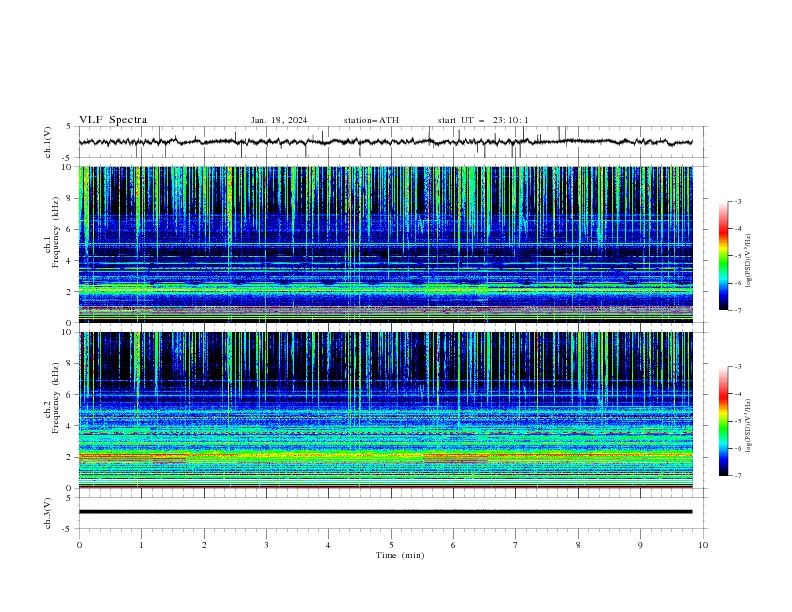
Task: Open the ch.2 spectrogram panel
Action: pyautogui.click(x=386, y=410)
